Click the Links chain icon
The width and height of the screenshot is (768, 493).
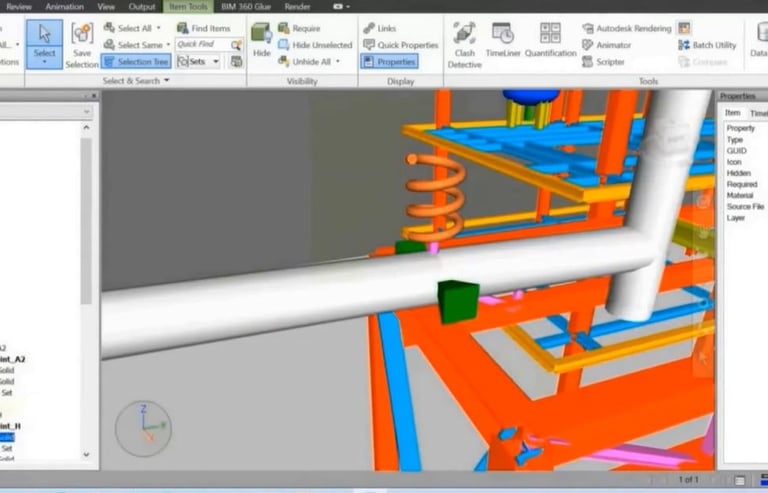click(369, 28)
